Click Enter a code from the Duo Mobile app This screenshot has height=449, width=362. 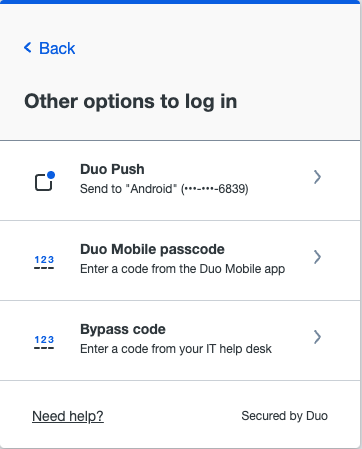182,269
